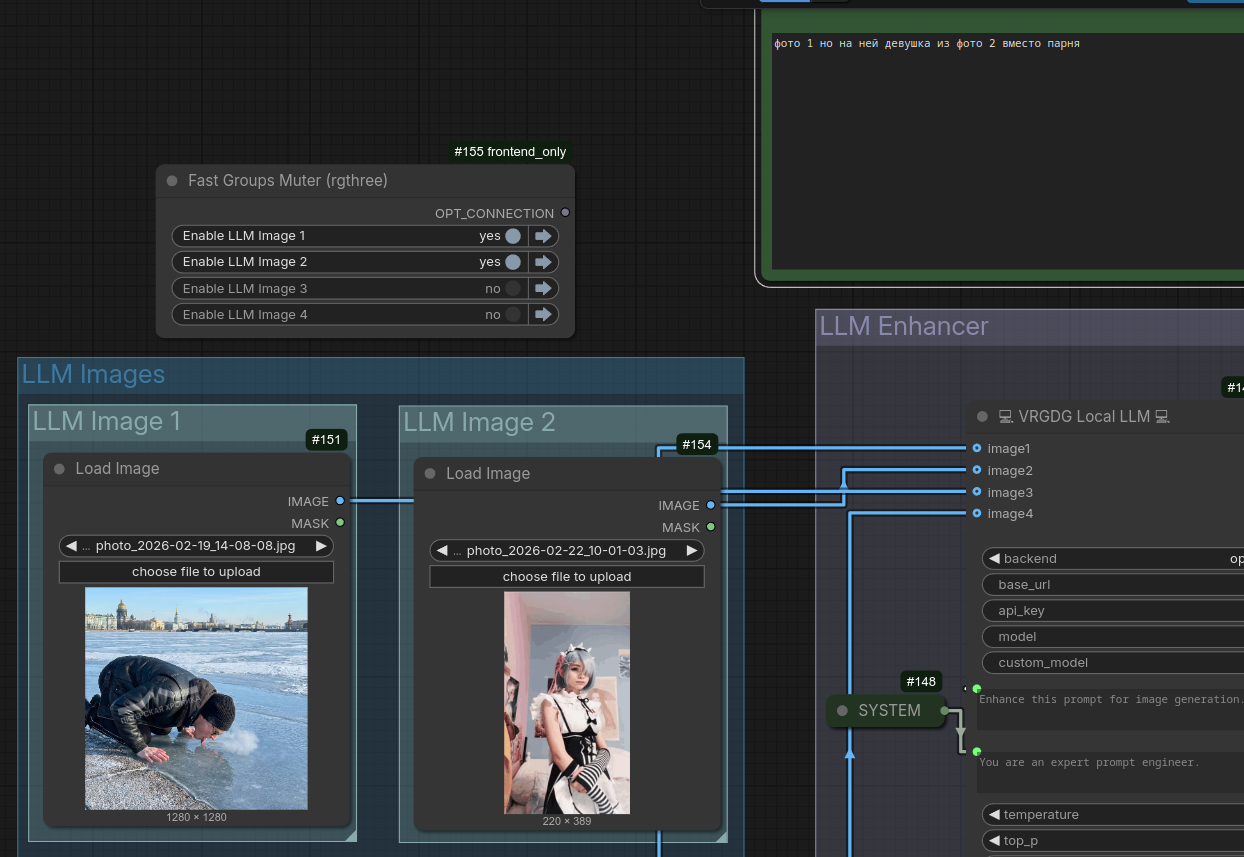Decrease the temperature value with left arrow

[994, 815]
